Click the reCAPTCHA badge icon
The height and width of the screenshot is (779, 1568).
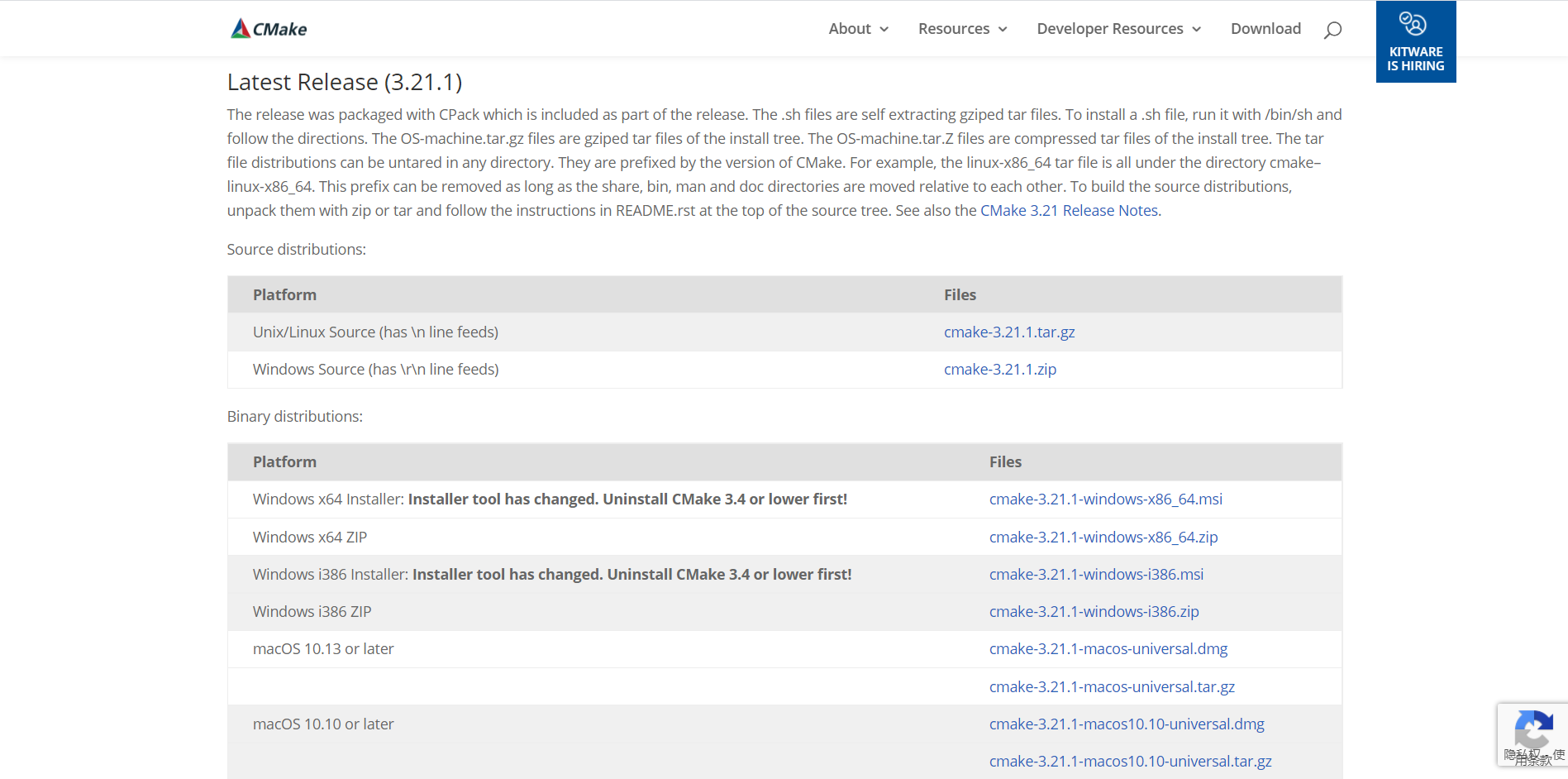(1533, 730)
